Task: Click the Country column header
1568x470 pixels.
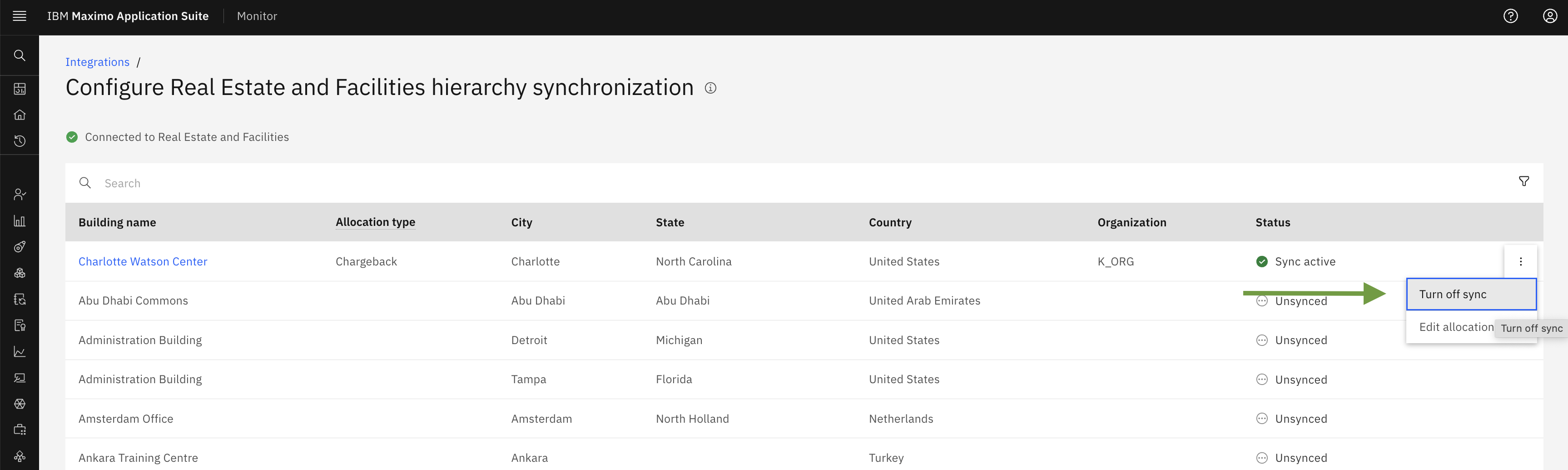Action: tap(890, 223)
